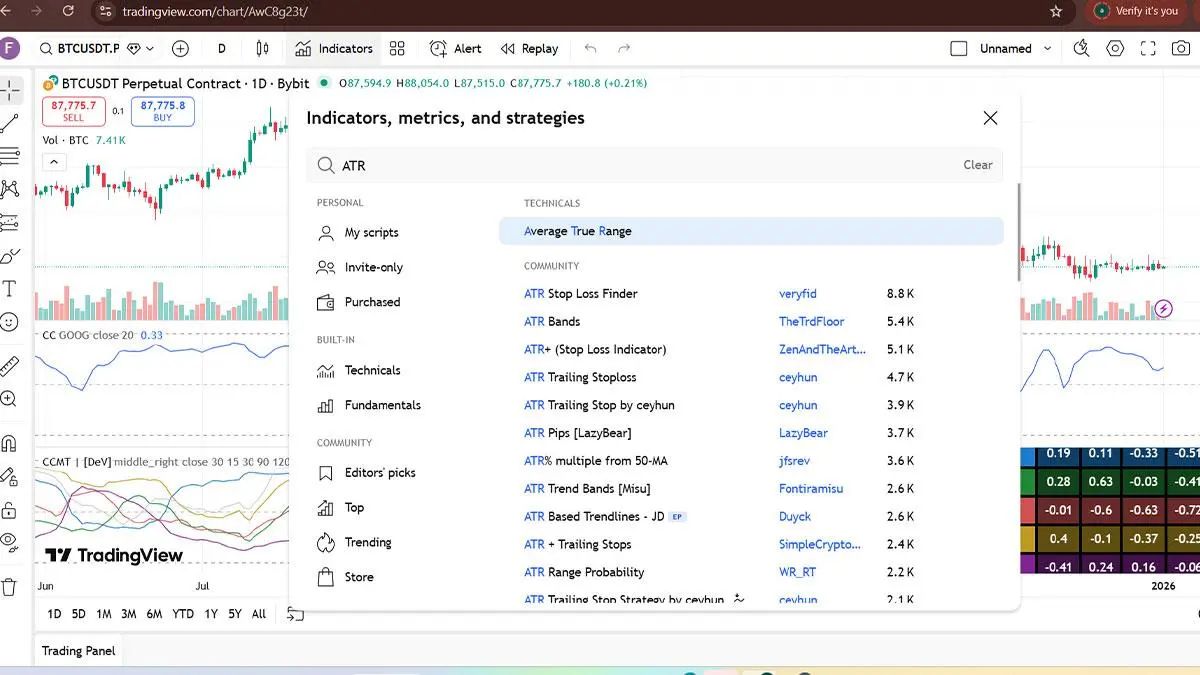
Task: Click the layout setup square icon
Action: point(959,48)
